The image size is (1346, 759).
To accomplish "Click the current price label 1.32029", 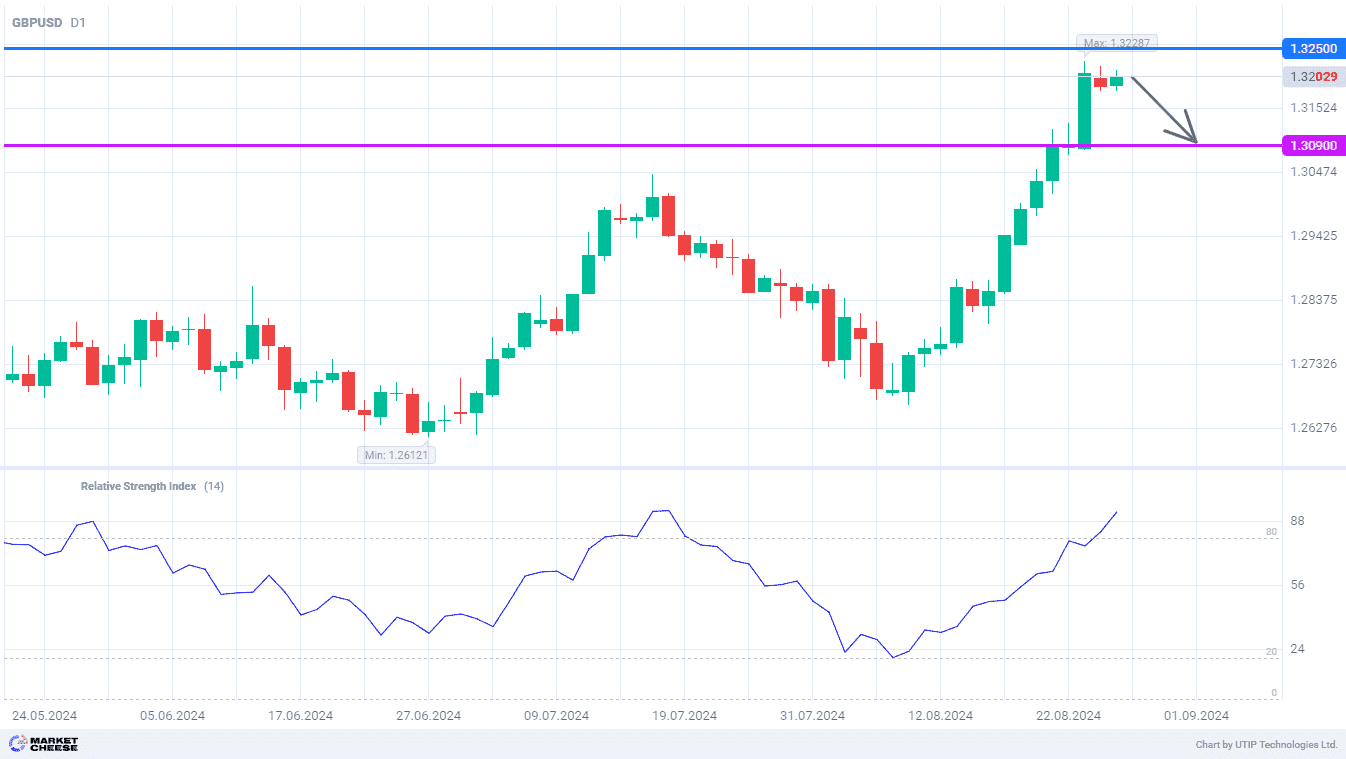I will [x=1313, y=77].
